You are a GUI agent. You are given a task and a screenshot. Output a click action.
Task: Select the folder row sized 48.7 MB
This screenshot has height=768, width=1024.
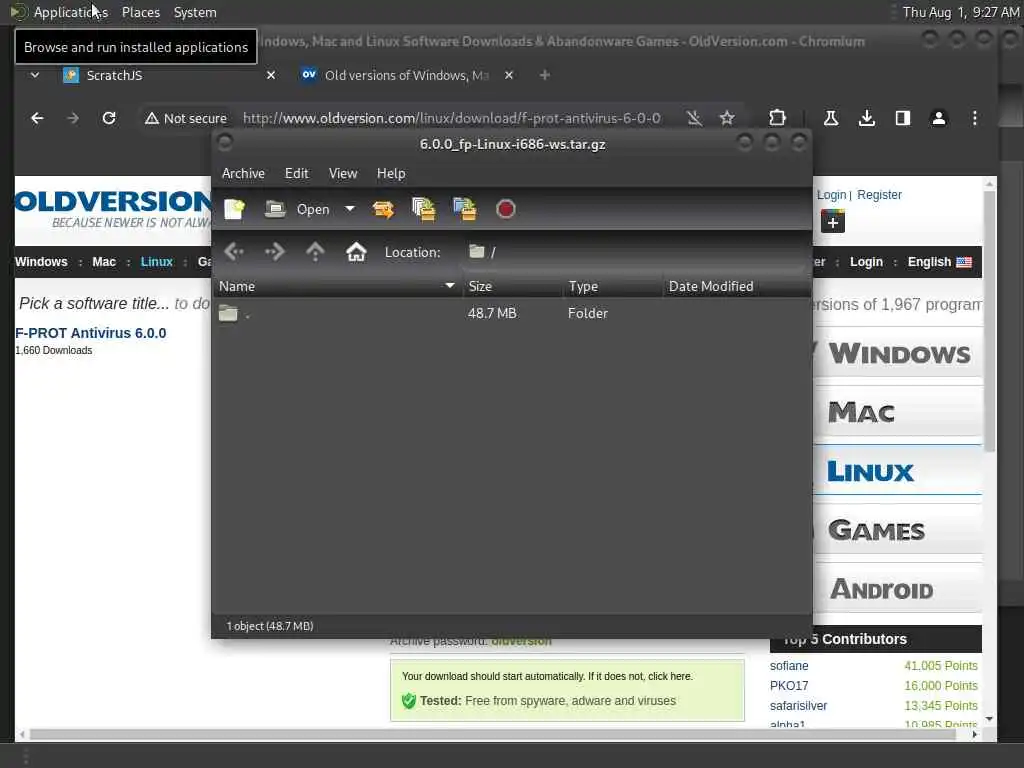click(512, 313)
